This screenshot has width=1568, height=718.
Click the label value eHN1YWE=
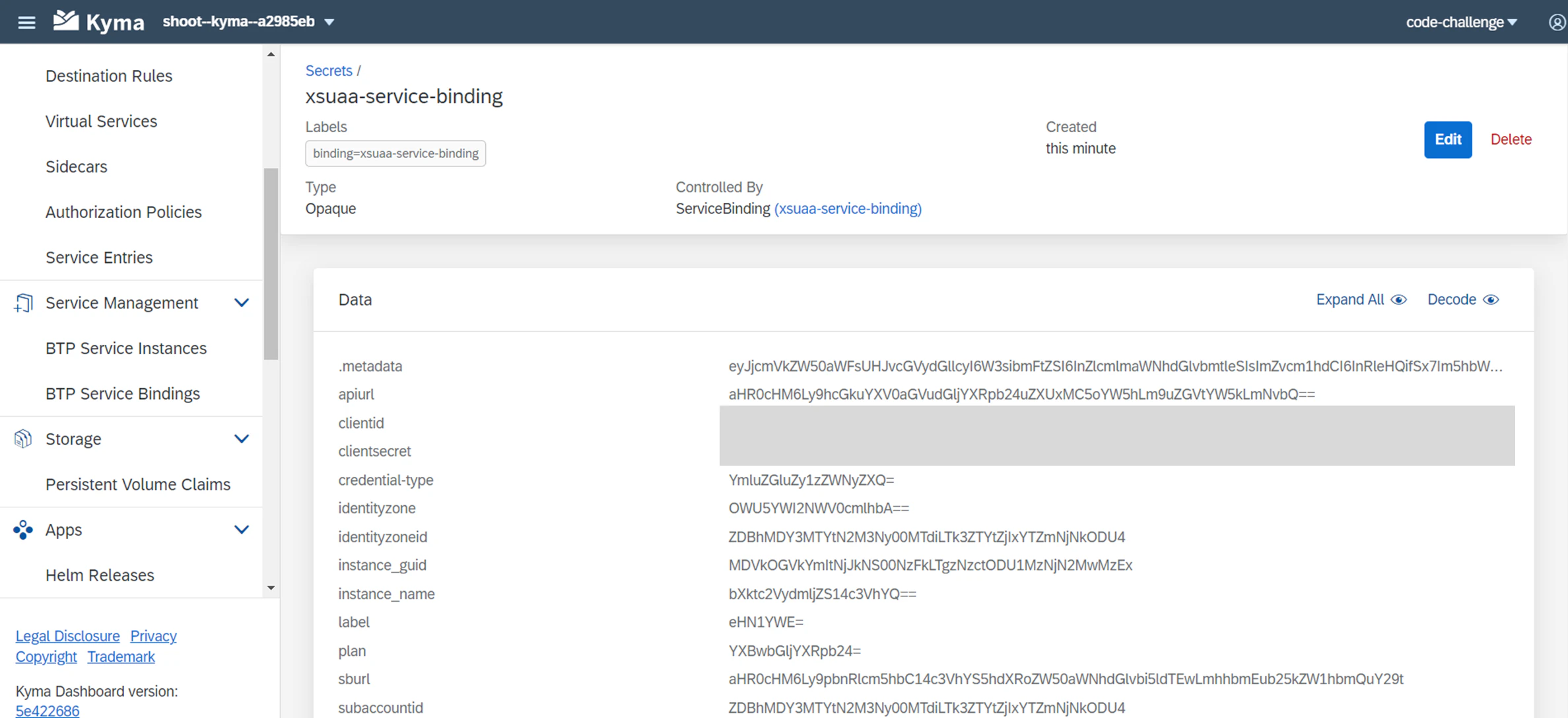[766, 622]
